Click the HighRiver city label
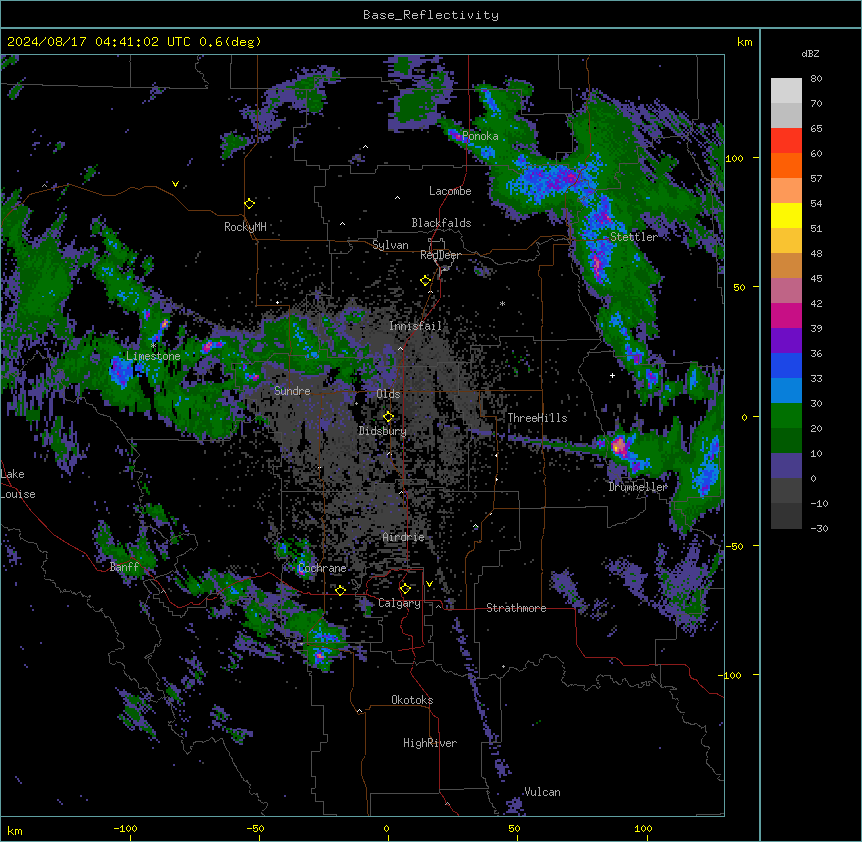This screenshot has width=862, height=842. click(430, 743)
